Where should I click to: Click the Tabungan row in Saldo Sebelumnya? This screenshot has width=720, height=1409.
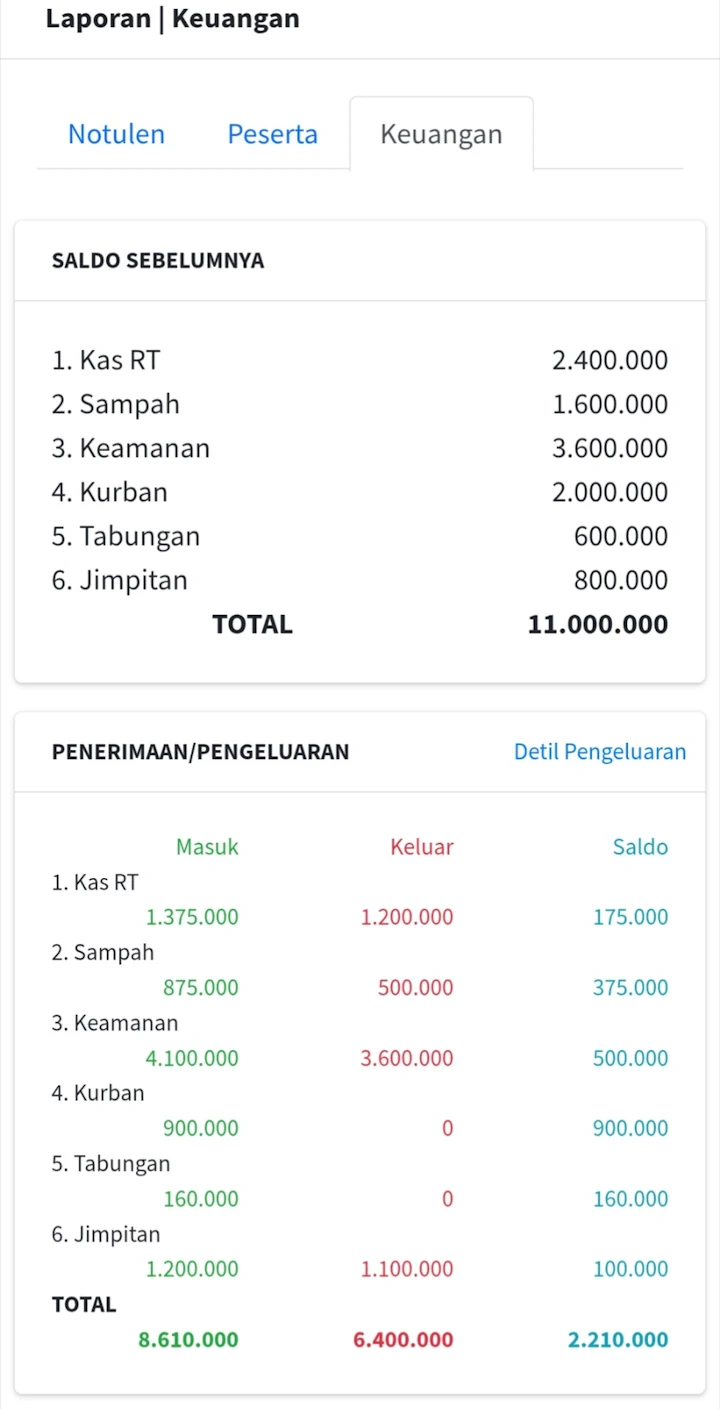coord(126,536)
